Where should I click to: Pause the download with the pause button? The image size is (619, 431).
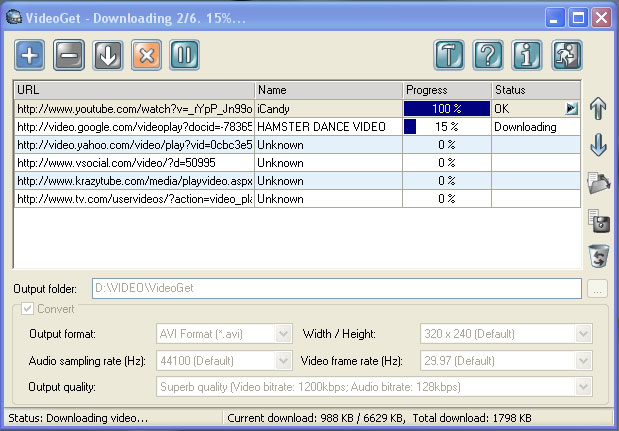tap(185, 54)
